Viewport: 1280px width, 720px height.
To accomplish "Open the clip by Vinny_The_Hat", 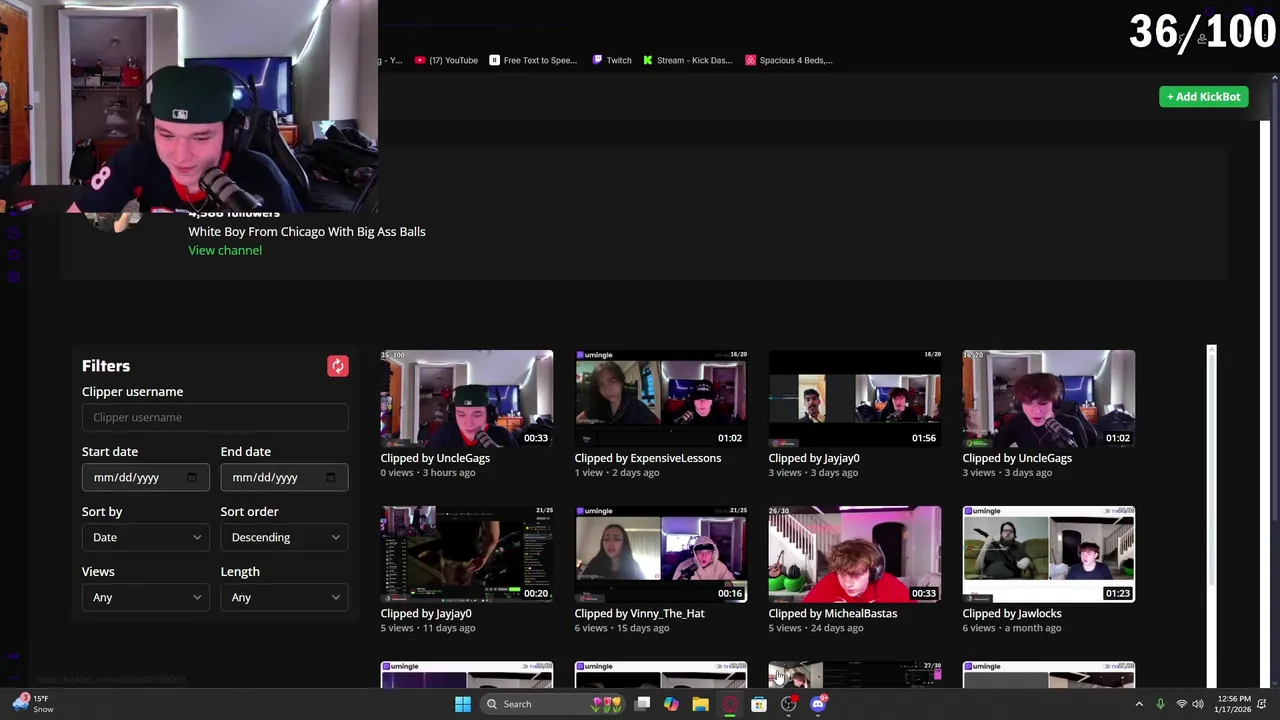I will pos(660,554).
